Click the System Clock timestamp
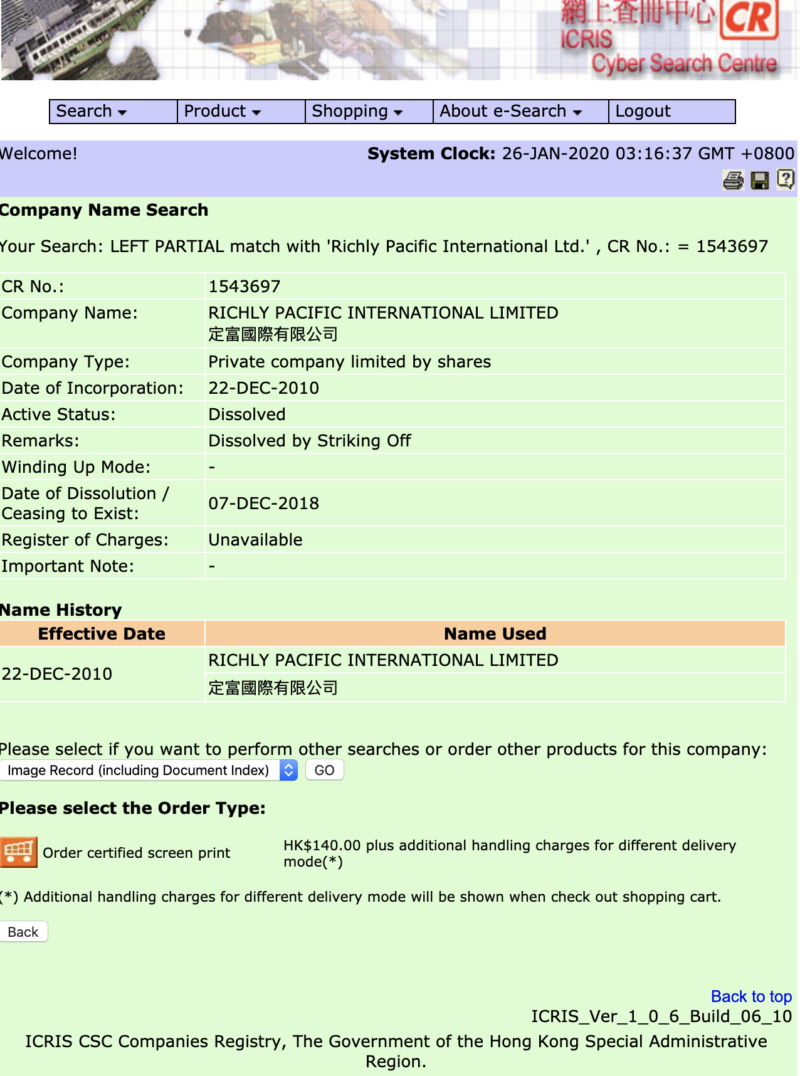Screen dimensions: 800x1076 [x=648, y=153]
